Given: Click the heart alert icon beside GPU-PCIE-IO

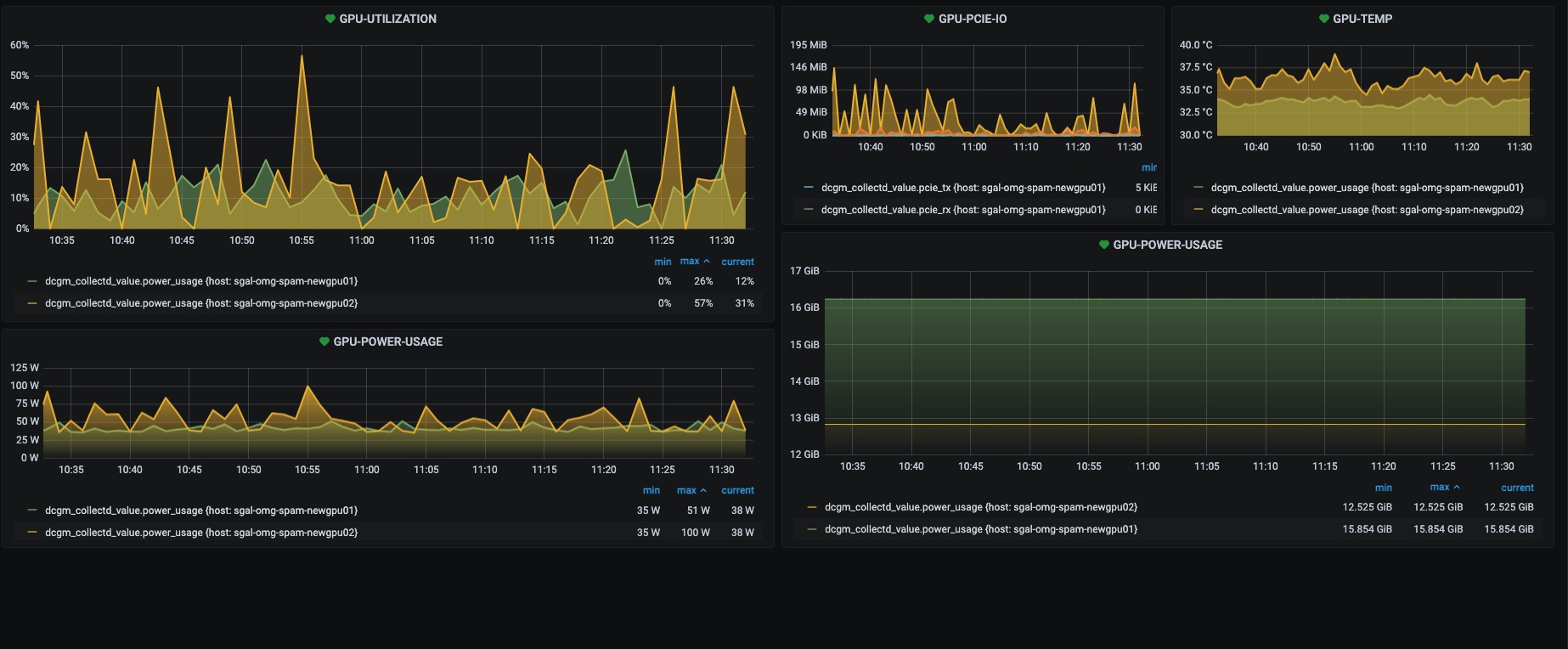Looking at the screenshot, I should pyautogui.click(x=929, y=19).
